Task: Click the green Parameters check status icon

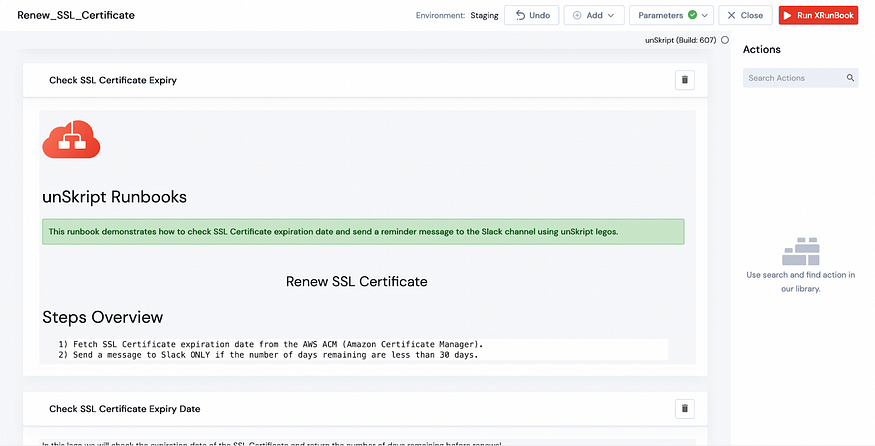Action: 692,15
